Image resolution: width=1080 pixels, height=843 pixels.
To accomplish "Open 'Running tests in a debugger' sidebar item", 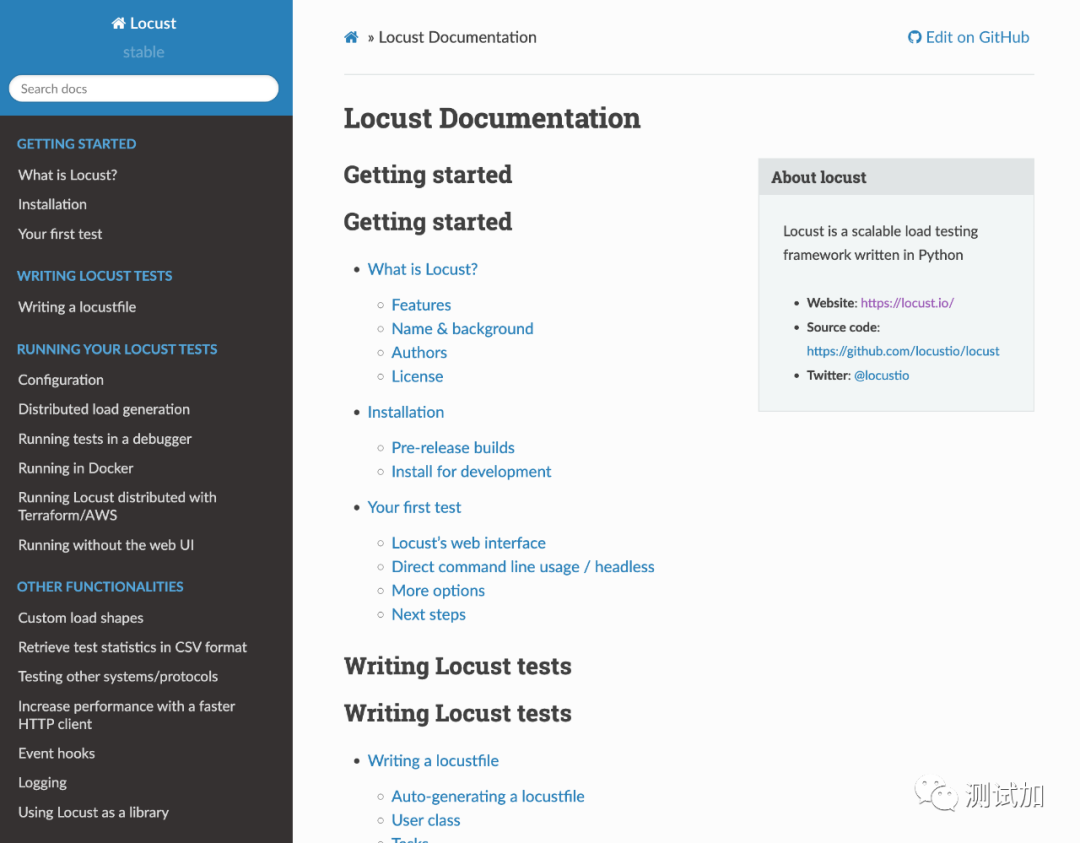I will [x=105, y=439].
